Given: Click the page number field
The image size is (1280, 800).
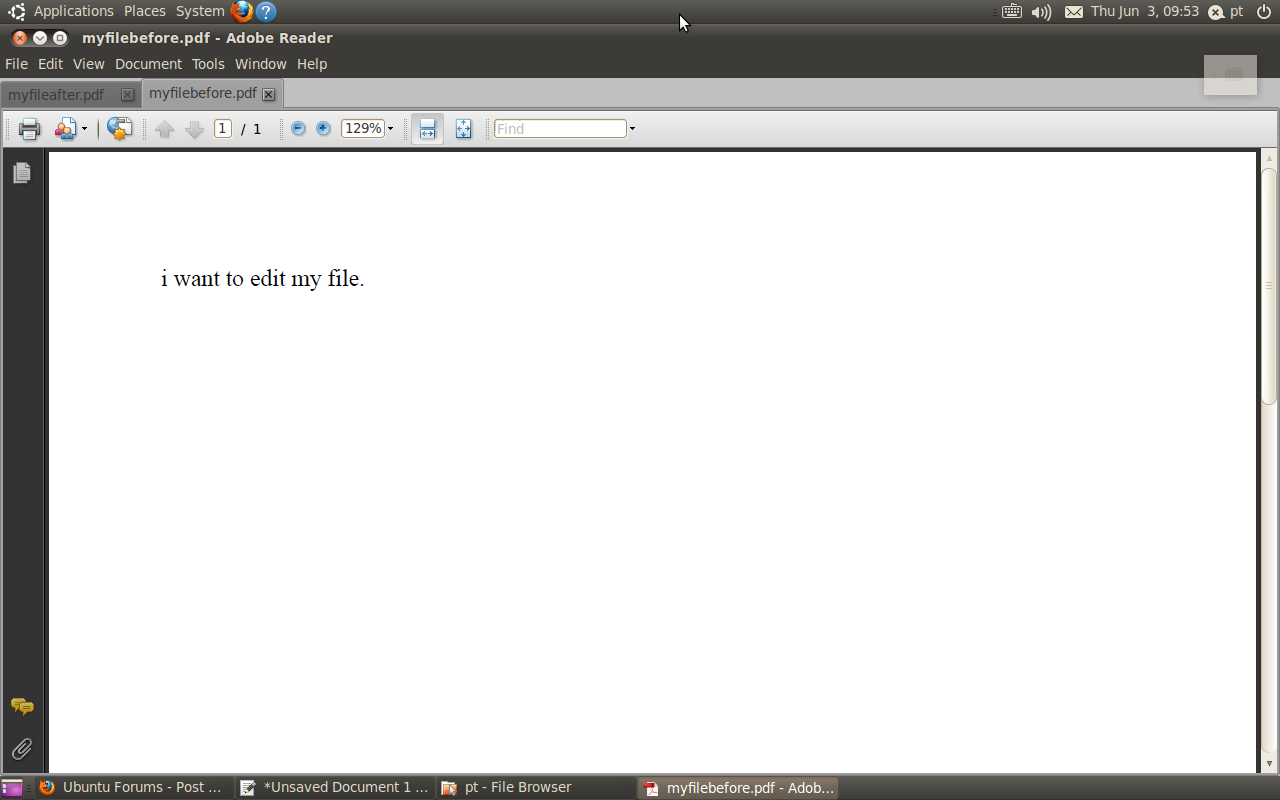Looking at the screenshot, I should click(x=223, y=128).
